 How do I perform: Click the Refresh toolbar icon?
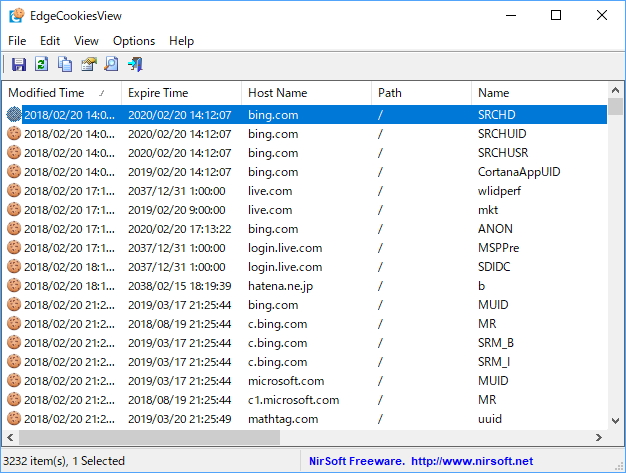point(42,64)
